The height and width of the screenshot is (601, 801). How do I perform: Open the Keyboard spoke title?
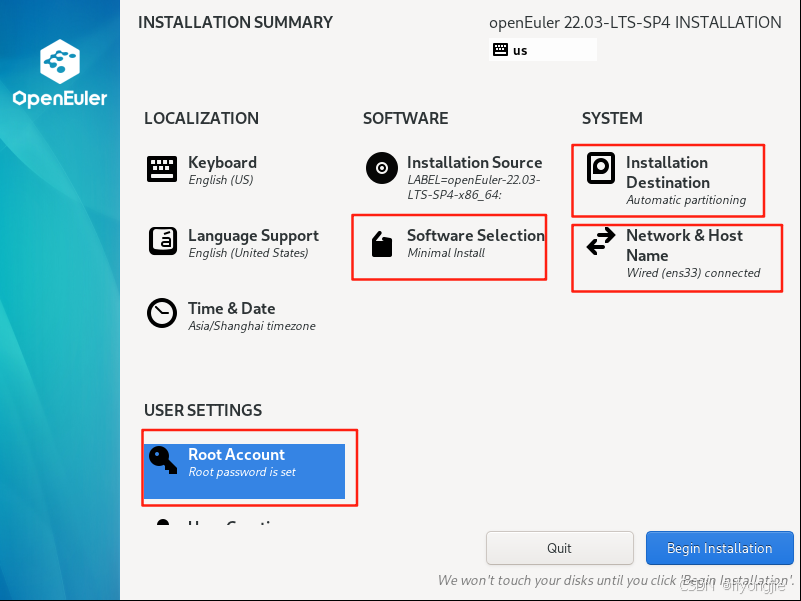click(x=222, y=163)
